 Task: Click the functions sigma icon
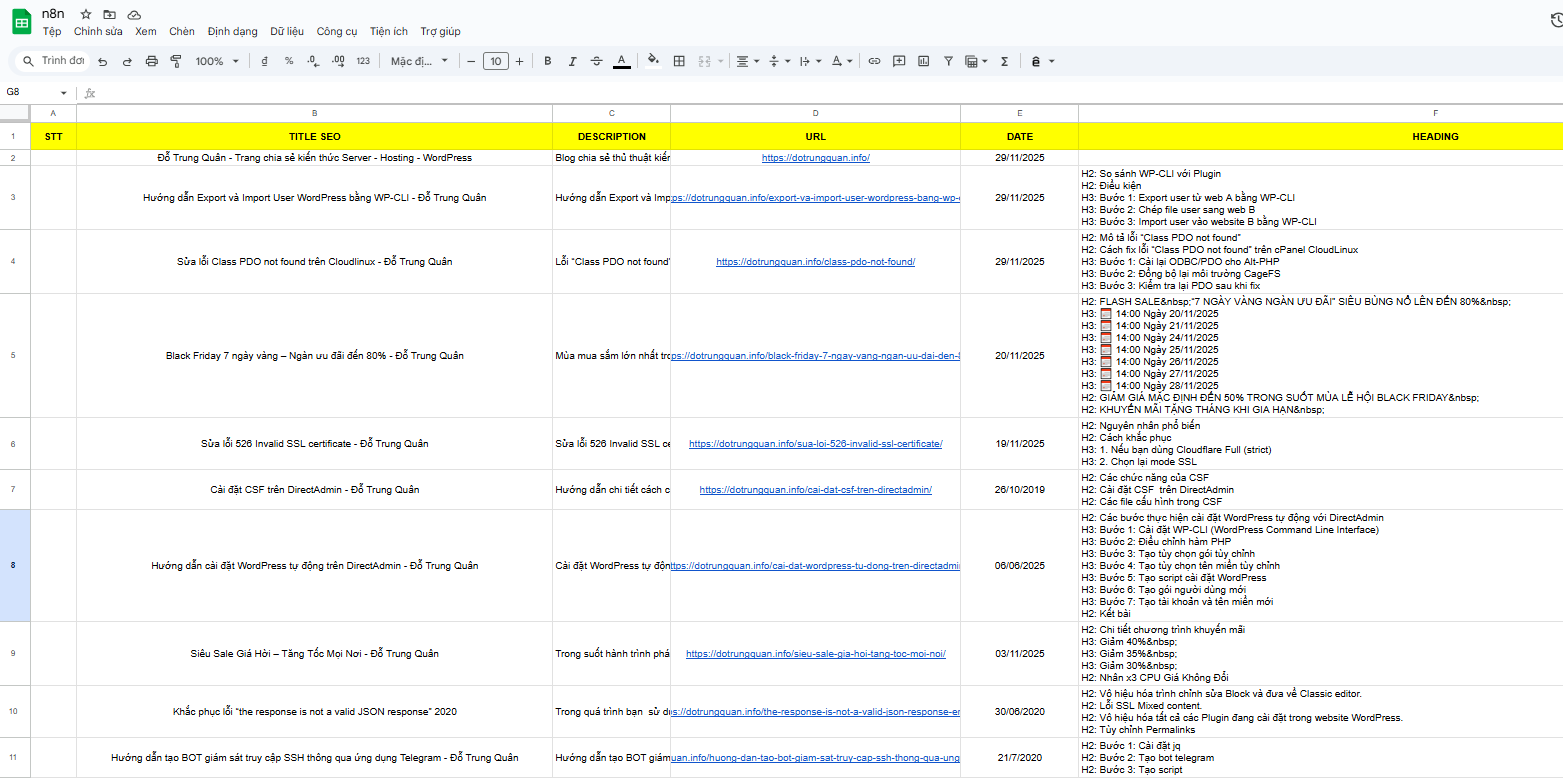coord(1003,61)
